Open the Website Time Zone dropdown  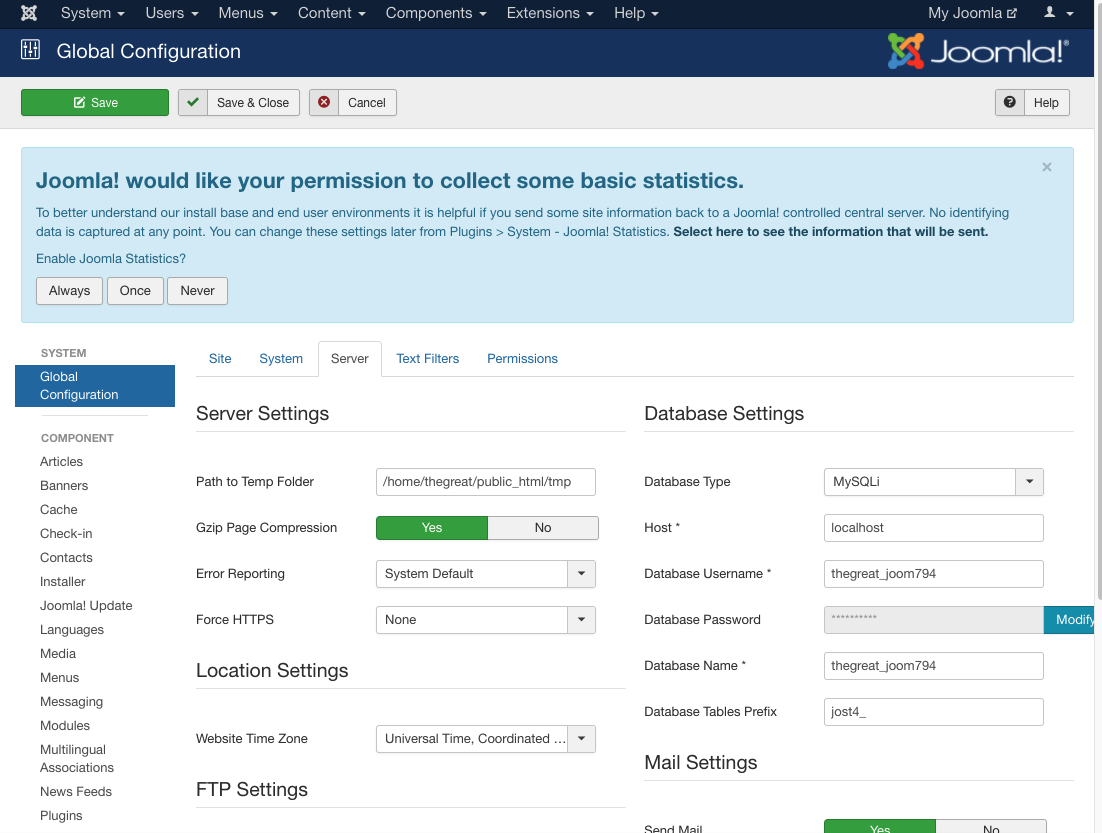486,739
